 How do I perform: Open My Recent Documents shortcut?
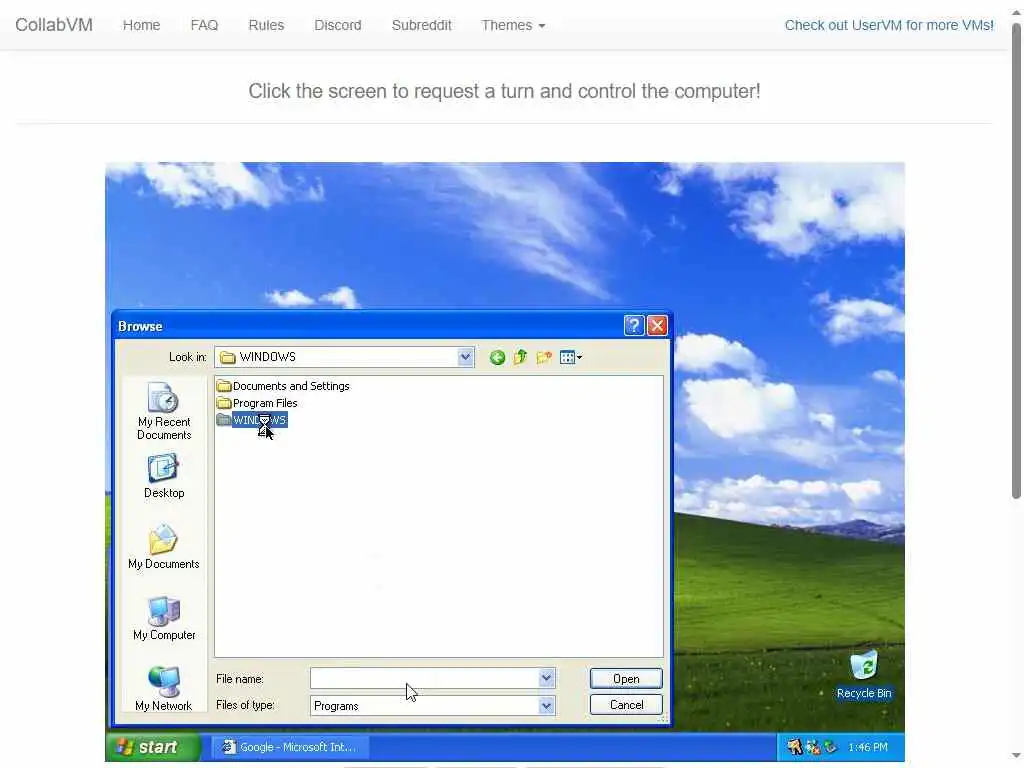pyautogui.click(x=164, y=411)
